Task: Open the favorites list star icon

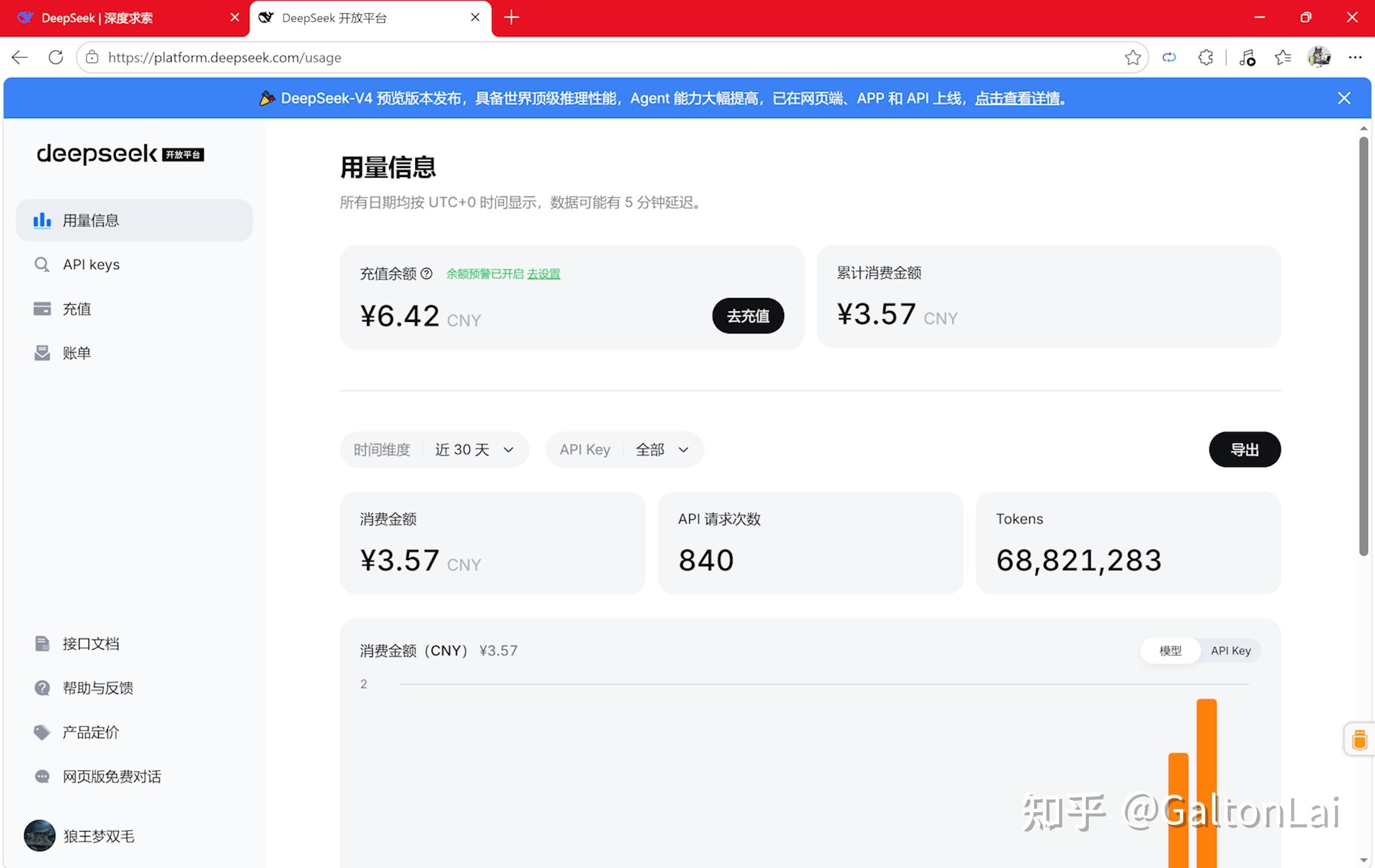Action: point(1283,58)
